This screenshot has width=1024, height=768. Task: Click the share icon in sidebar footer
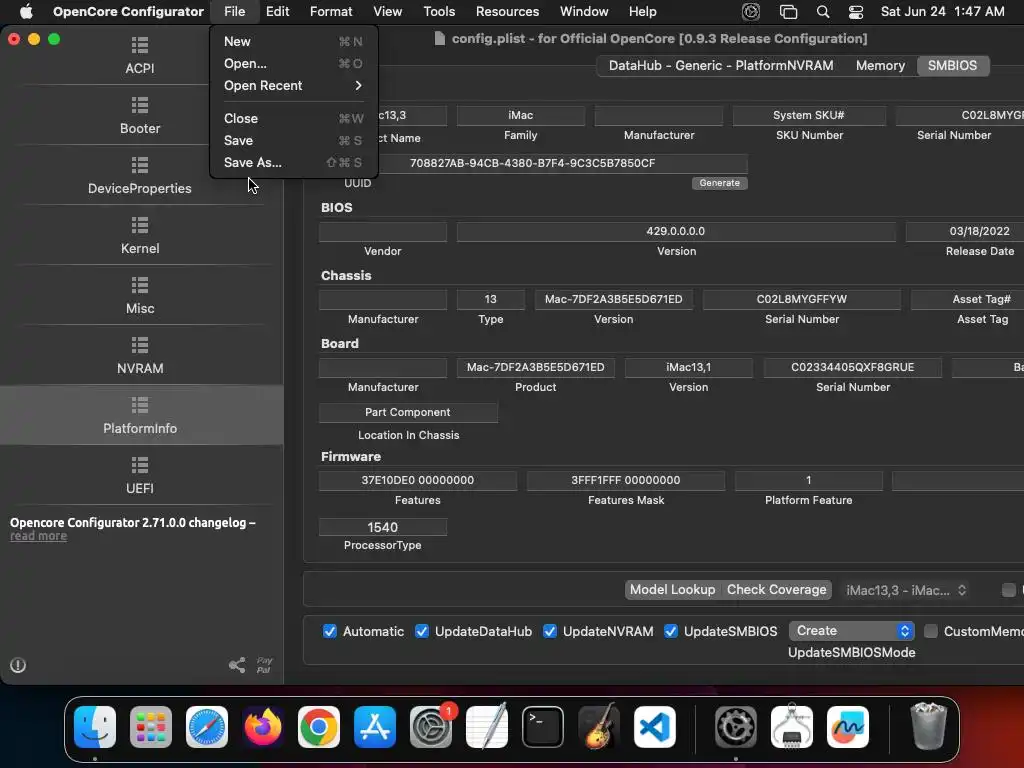pyautogui.click(x=237, y=665)
